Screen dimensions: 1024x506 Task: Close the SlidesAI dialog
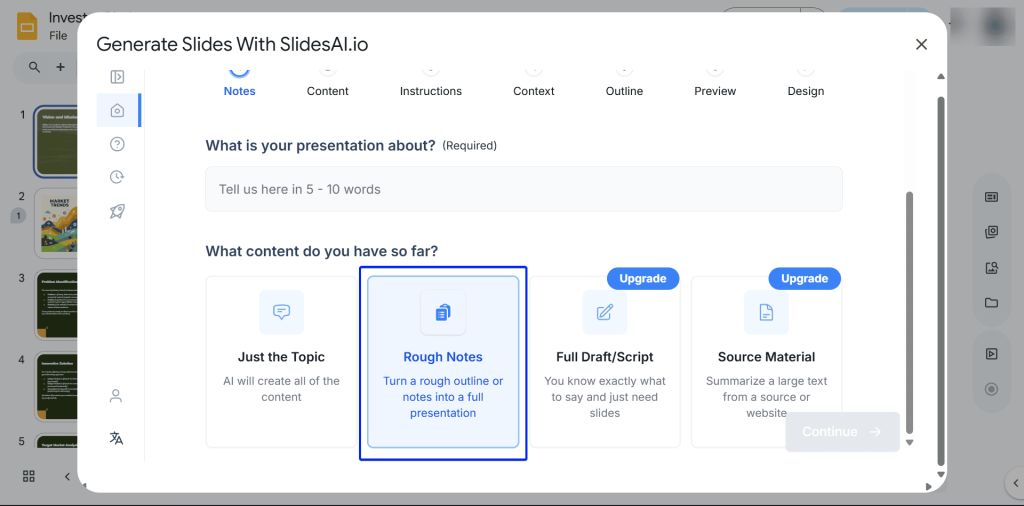921,44
